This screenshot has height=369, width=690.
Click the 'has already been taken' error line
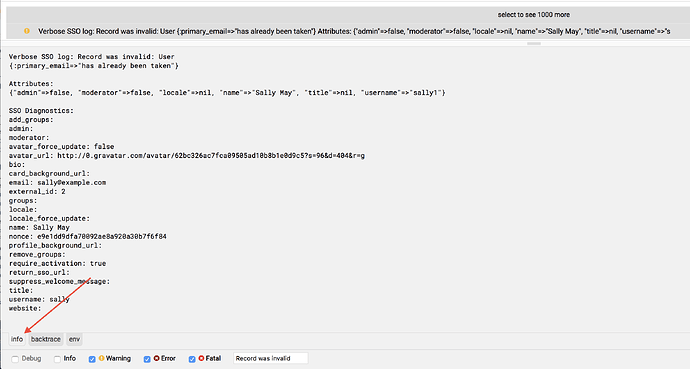pos(93,66)
